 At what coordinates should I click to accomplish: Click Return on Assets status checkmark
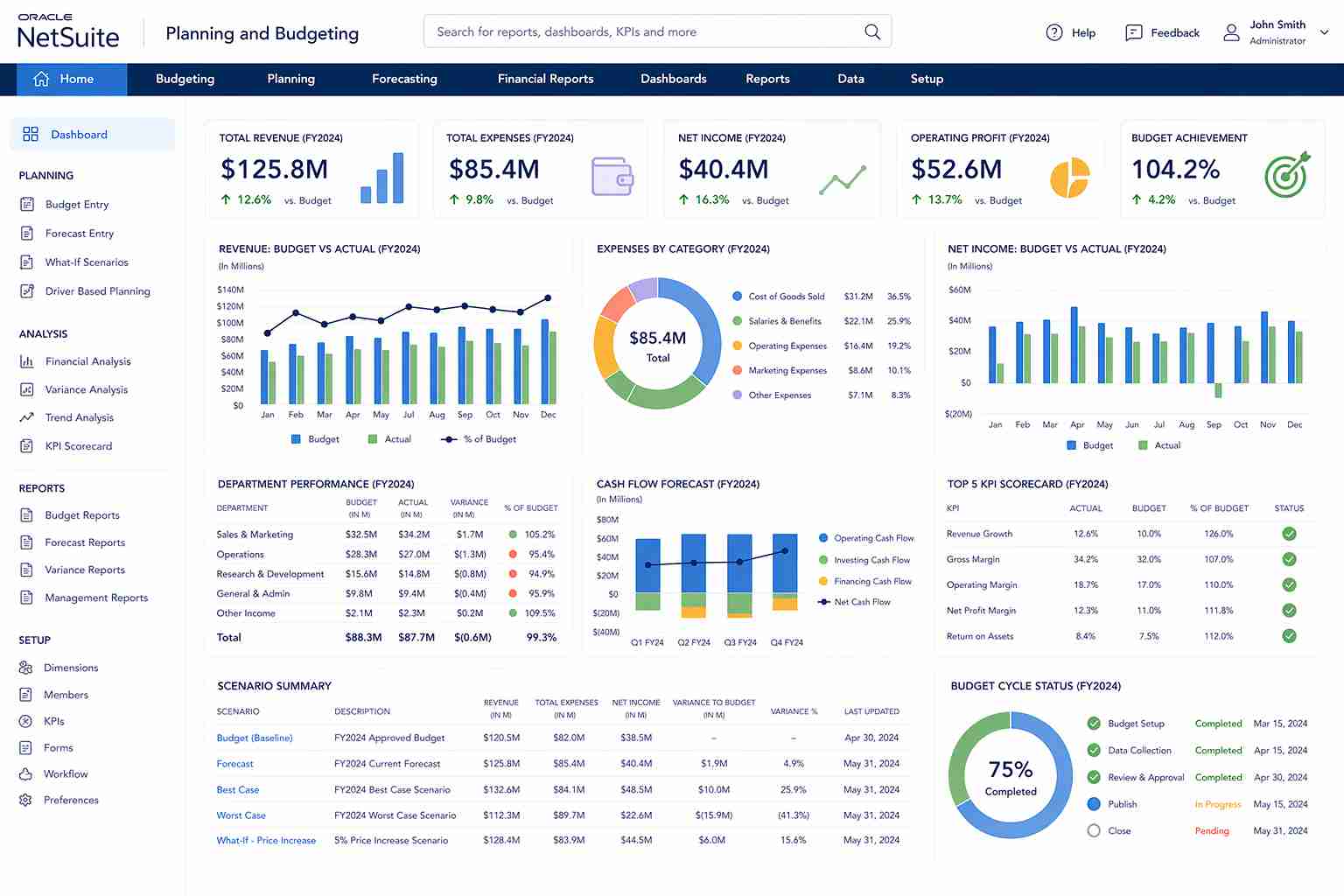point(1289,636)
